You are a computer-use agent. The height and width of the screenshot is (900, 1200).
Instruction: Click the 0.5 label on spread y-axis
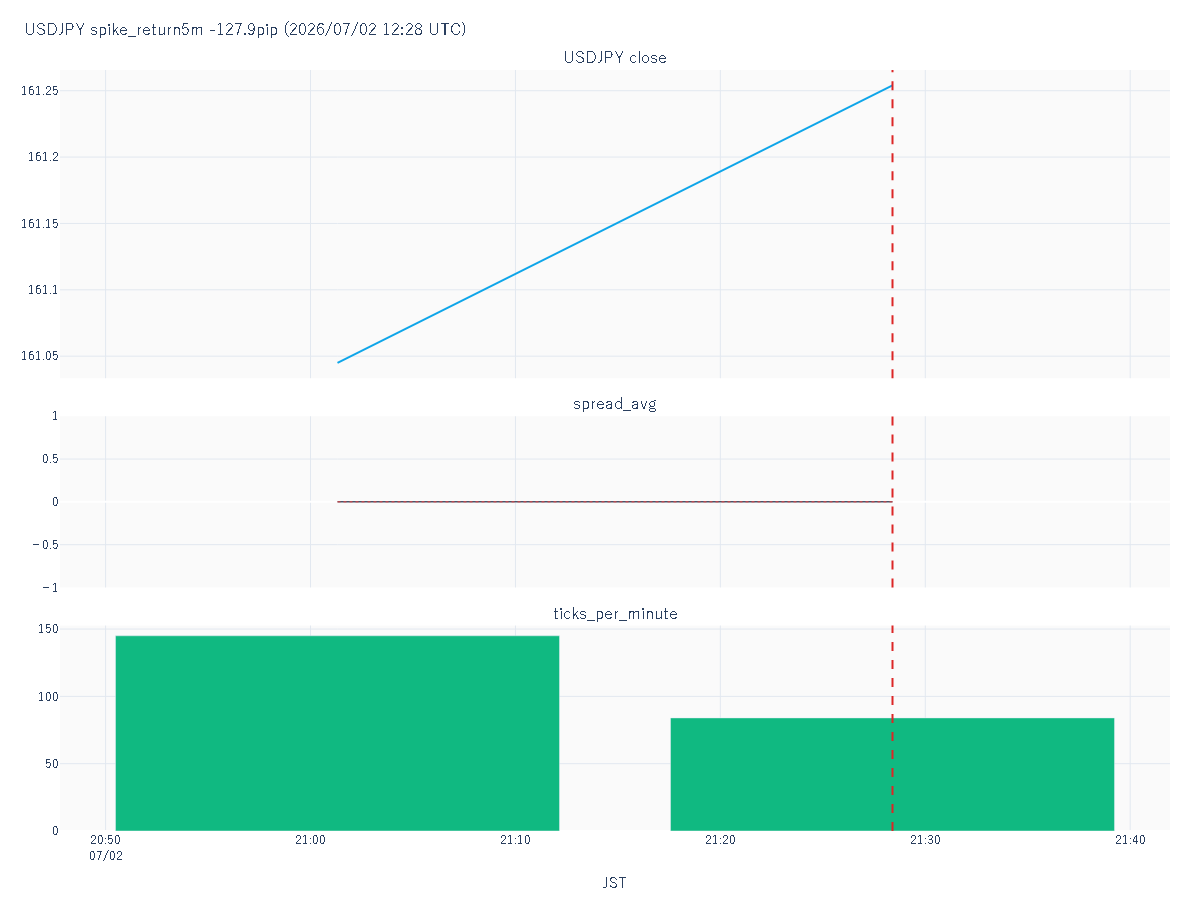pos(49,458)
